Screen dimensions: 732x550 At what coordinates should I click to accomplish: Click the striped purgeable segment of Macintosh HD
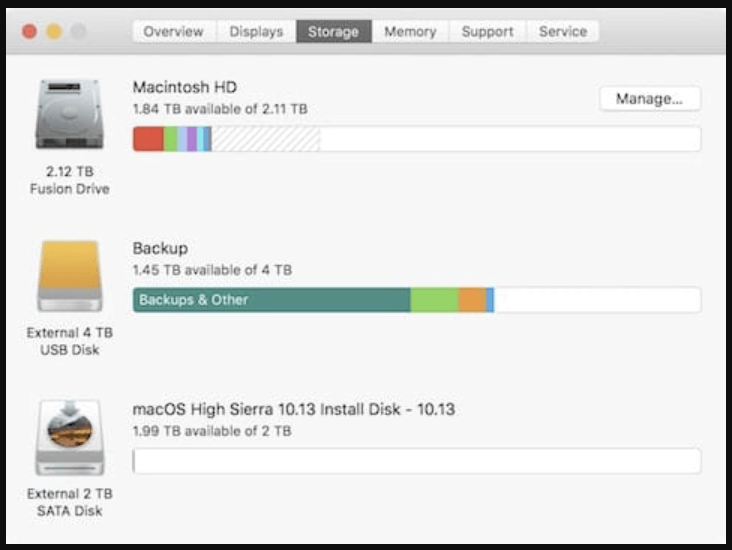[x=265, y=139]
